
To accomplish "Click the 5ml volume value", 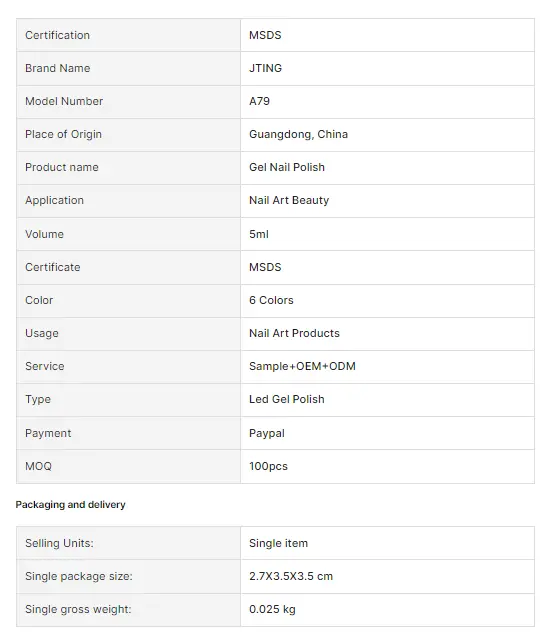I will 259,234.
